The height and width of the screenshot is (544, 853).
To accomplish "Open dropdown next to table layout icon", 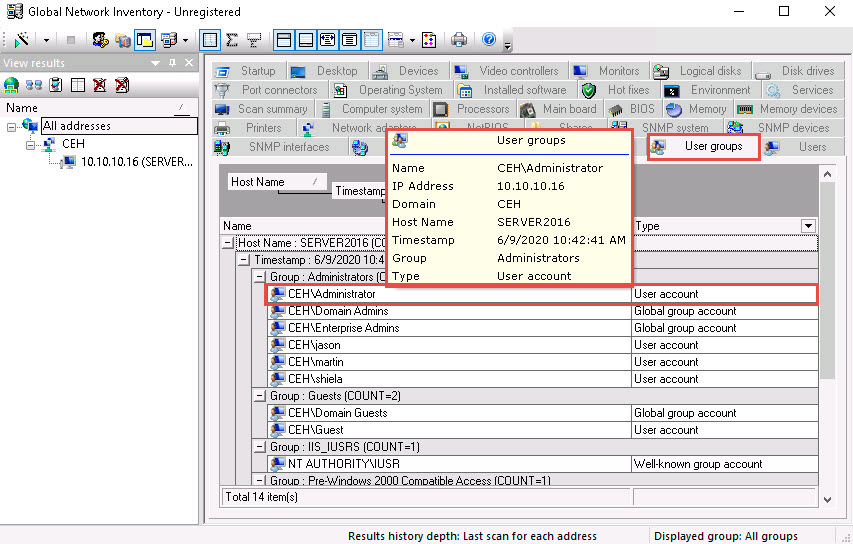I will click(x=412, y=40).
